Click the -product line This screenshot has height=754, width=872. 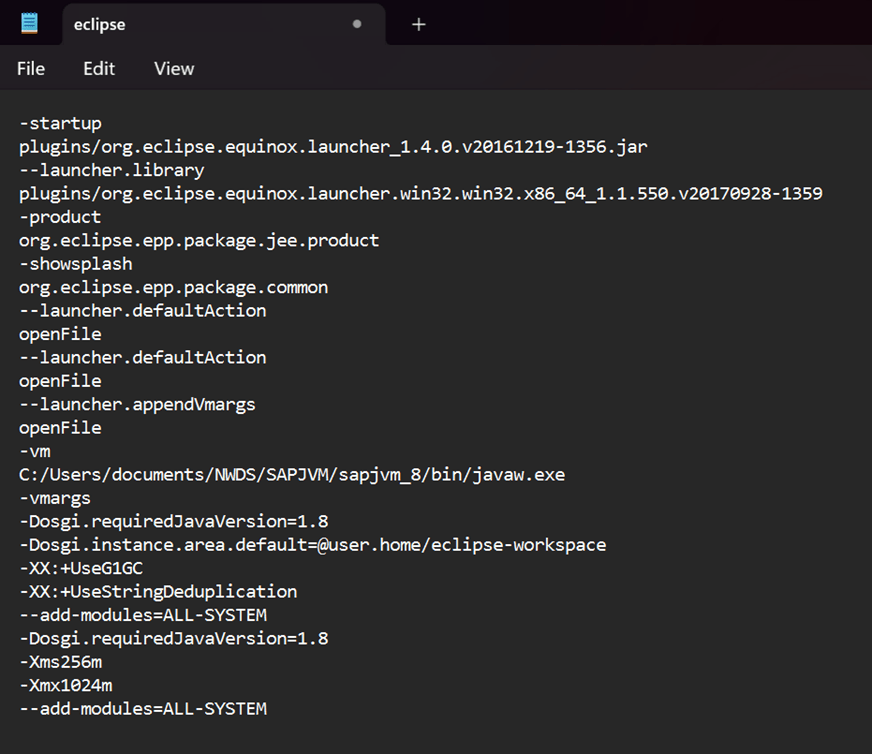pyautogui.click(x=60, y=217)
